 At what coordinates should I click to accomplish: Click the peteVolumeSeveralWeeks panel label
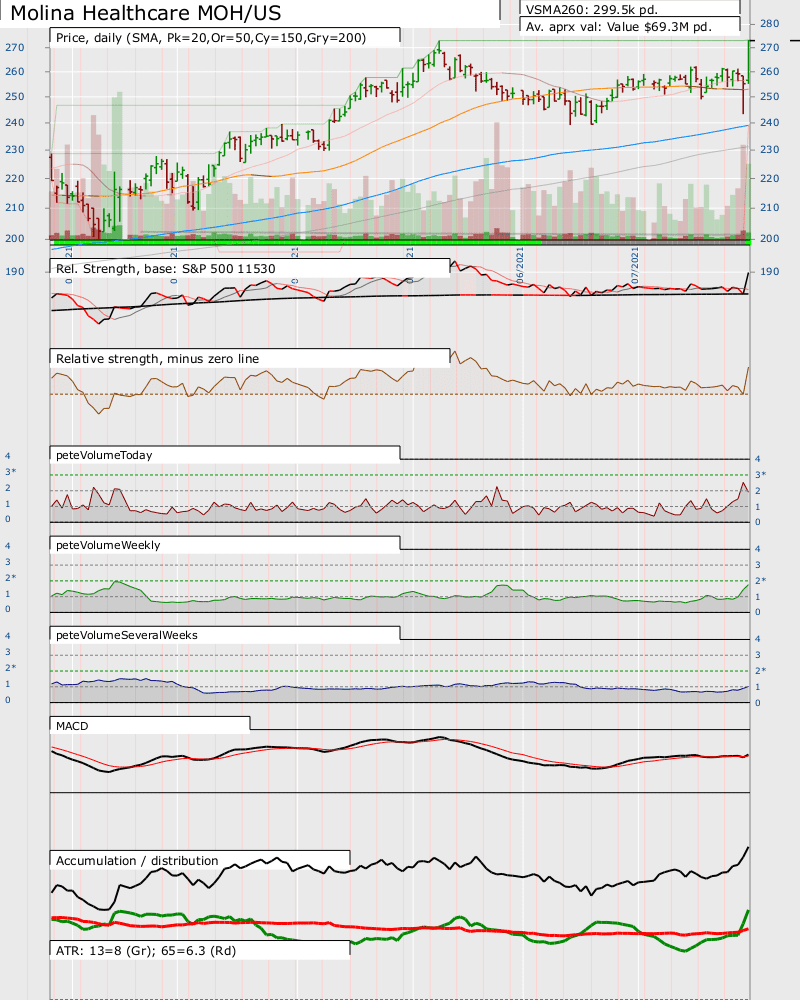(x=127, y=635)
